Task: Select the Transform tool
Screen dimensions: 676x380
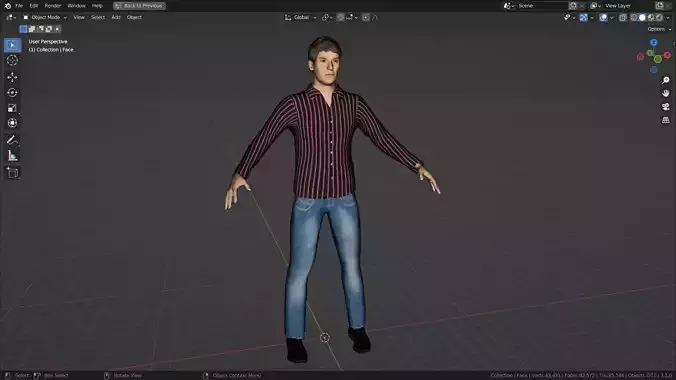Action: 12,123
